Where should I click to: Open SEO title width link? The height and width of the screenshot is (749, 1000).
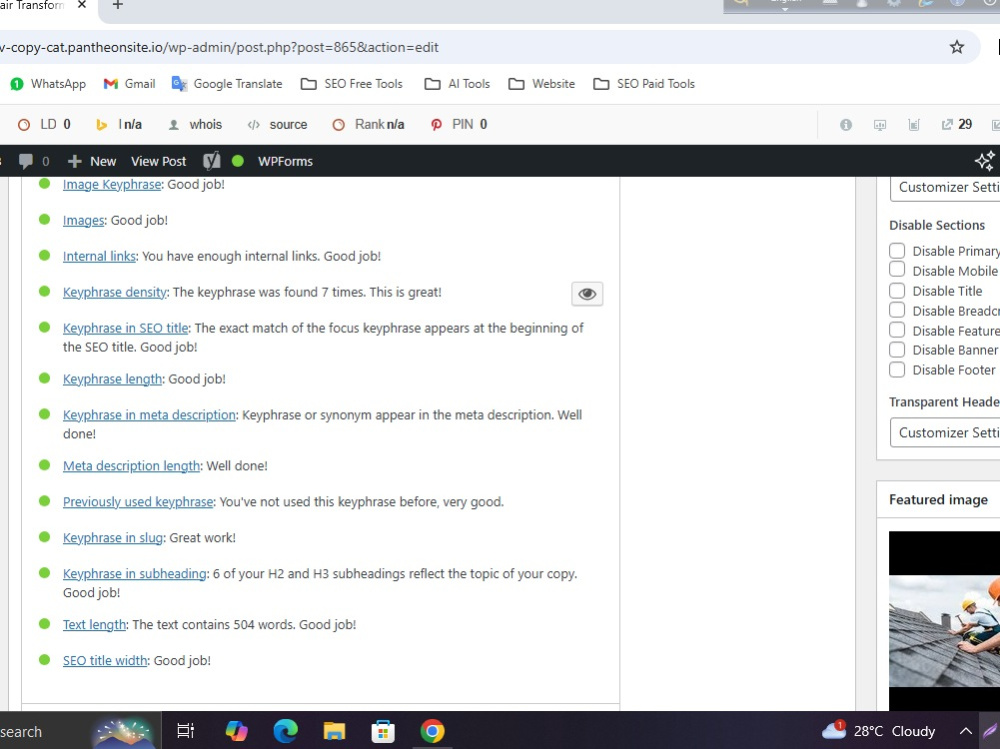tap(105, 660)
